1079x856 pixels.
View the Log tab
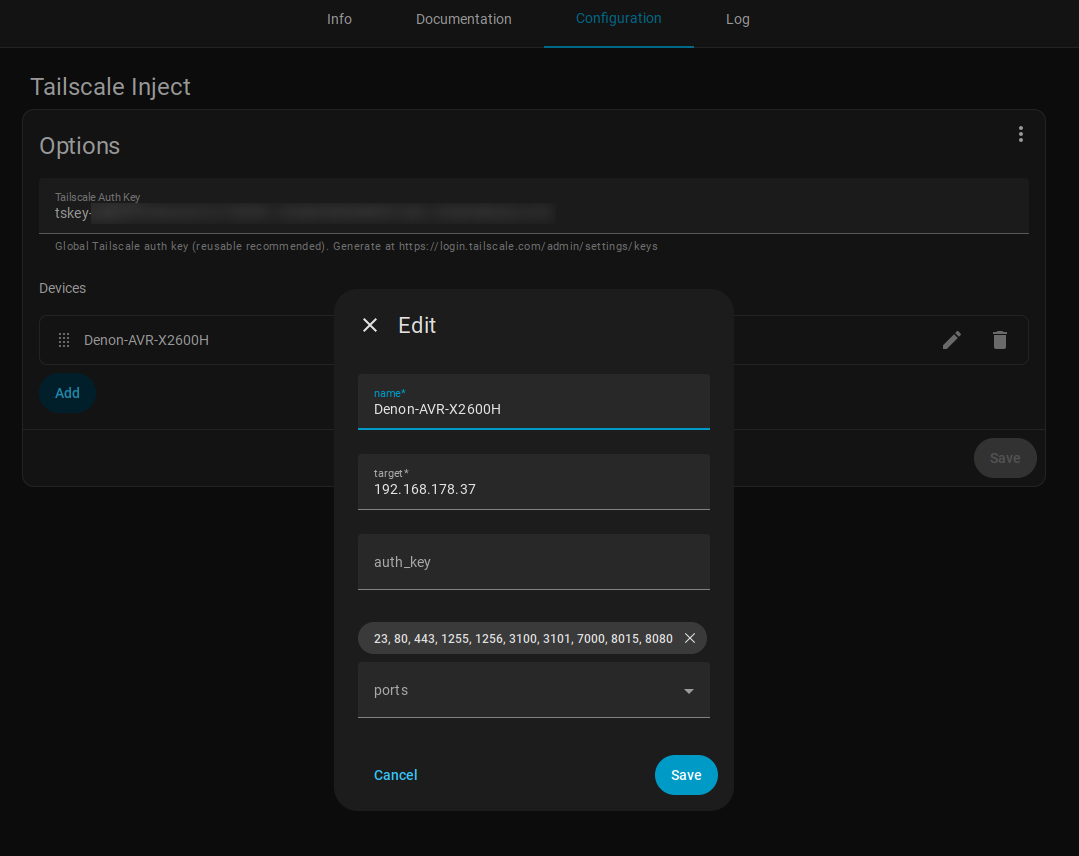coord(737,19)
